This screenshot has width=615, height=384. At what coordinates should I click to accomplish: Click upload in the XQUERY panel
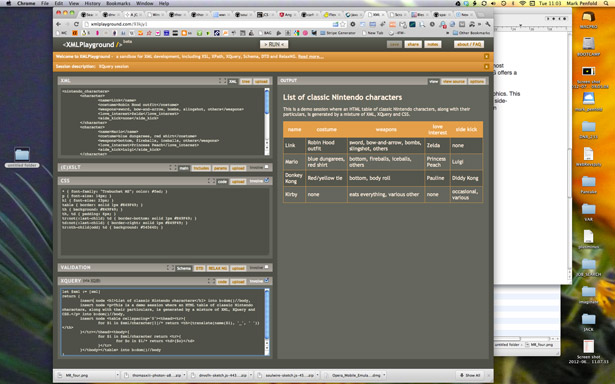[238, 282]
